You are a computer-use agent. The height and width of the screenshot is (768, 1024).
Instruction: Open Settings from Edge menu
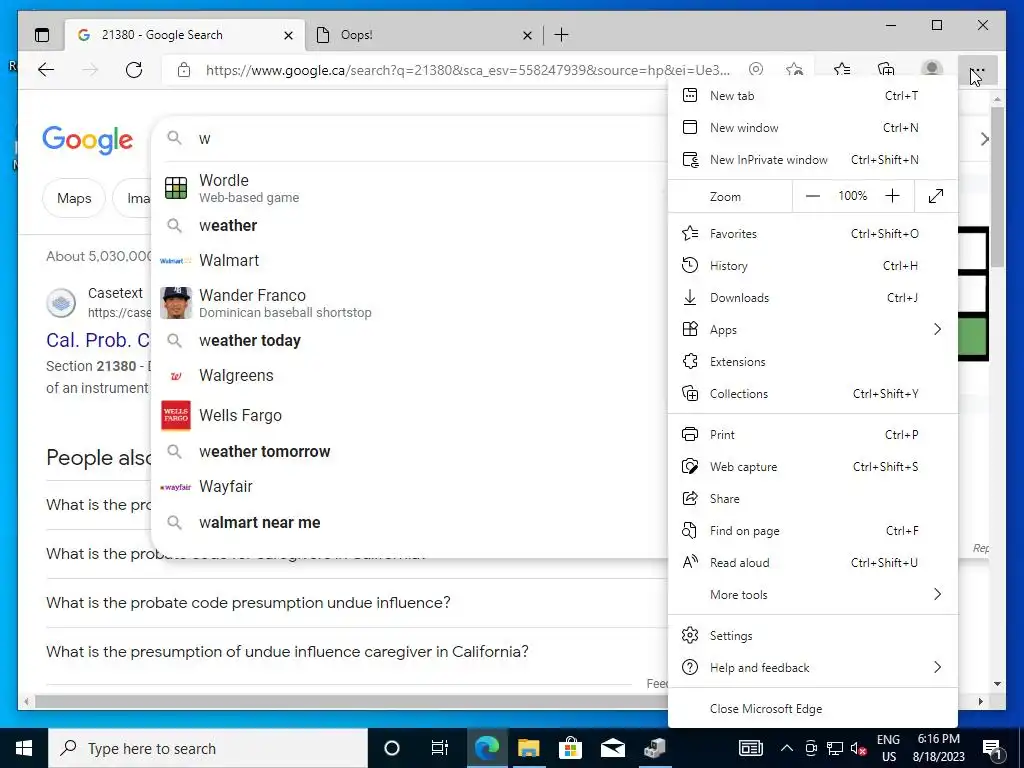(x=812, y=635)
